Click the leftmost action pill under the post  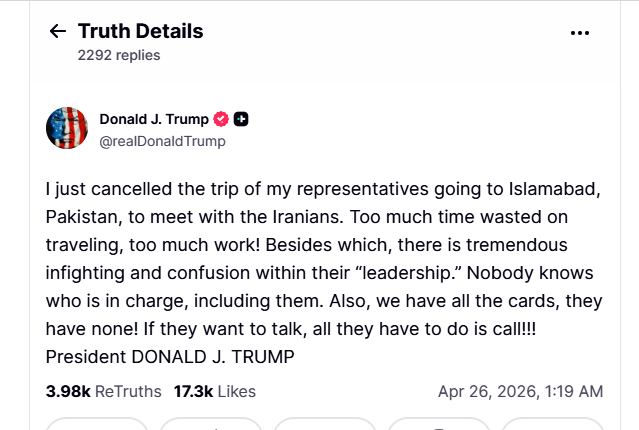tap(97, 424)
